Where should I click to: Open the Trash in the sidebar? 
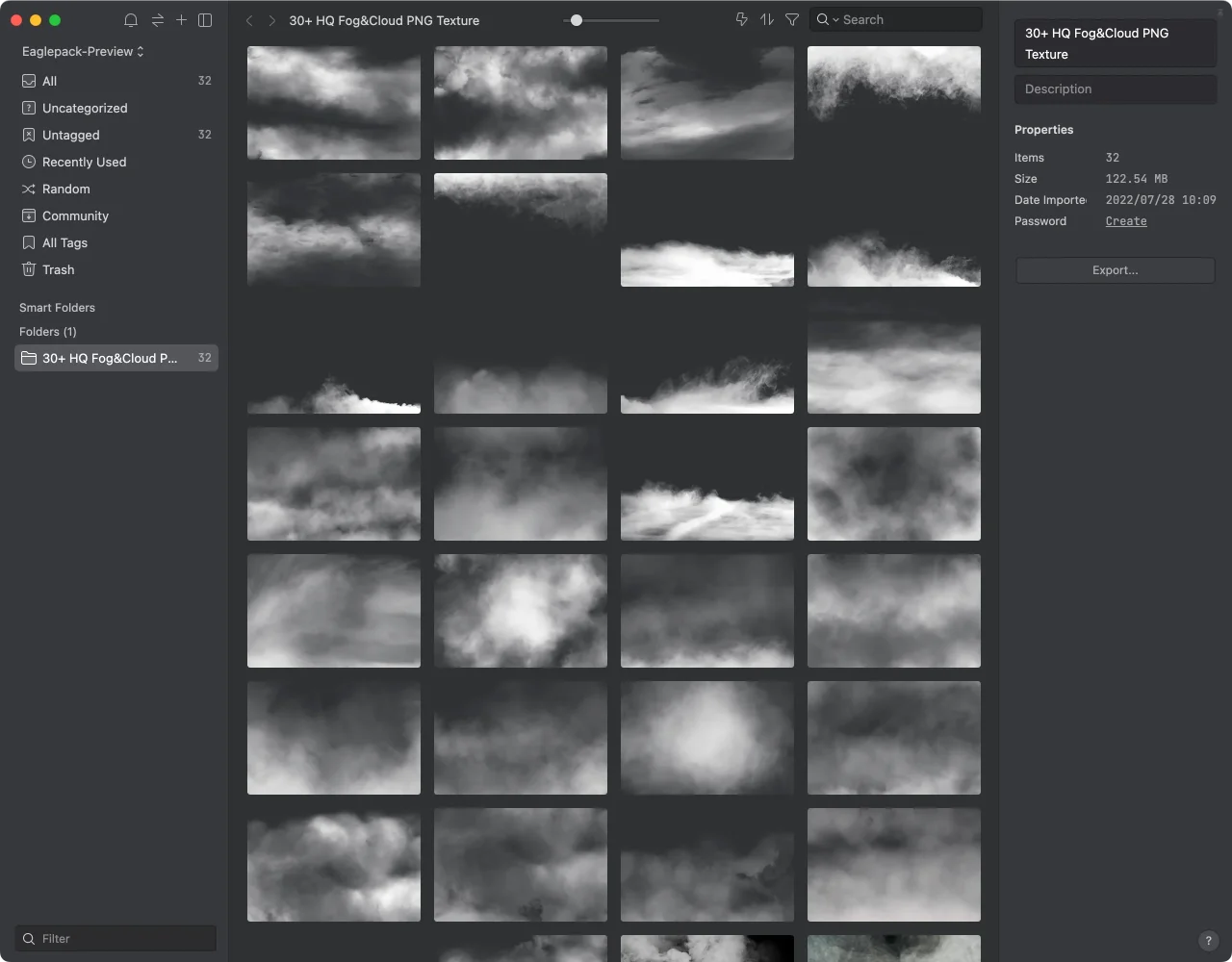tap(116, 269)
